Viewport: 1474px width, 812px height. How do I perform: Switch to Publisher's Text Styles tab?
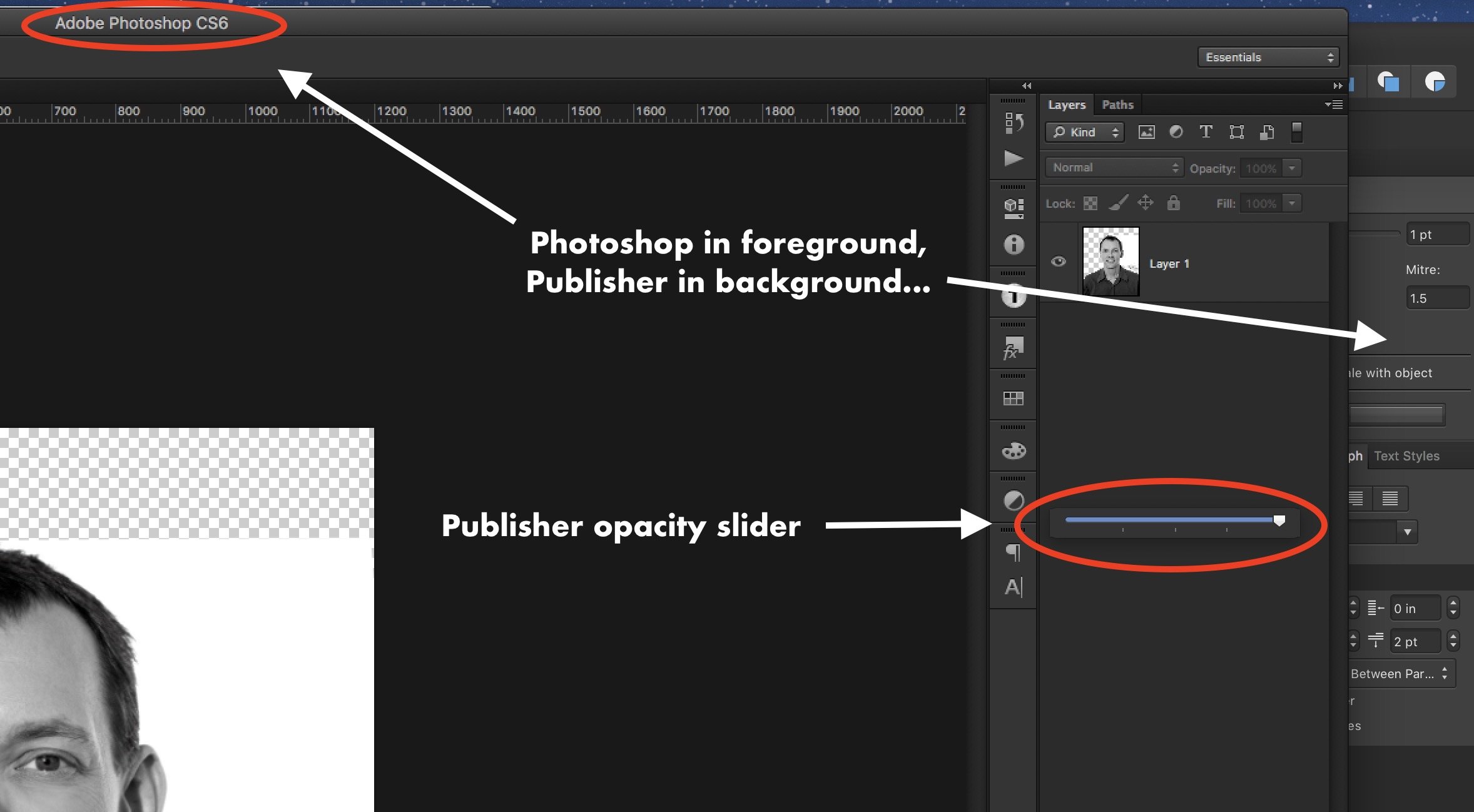[x=1406, y=456]
